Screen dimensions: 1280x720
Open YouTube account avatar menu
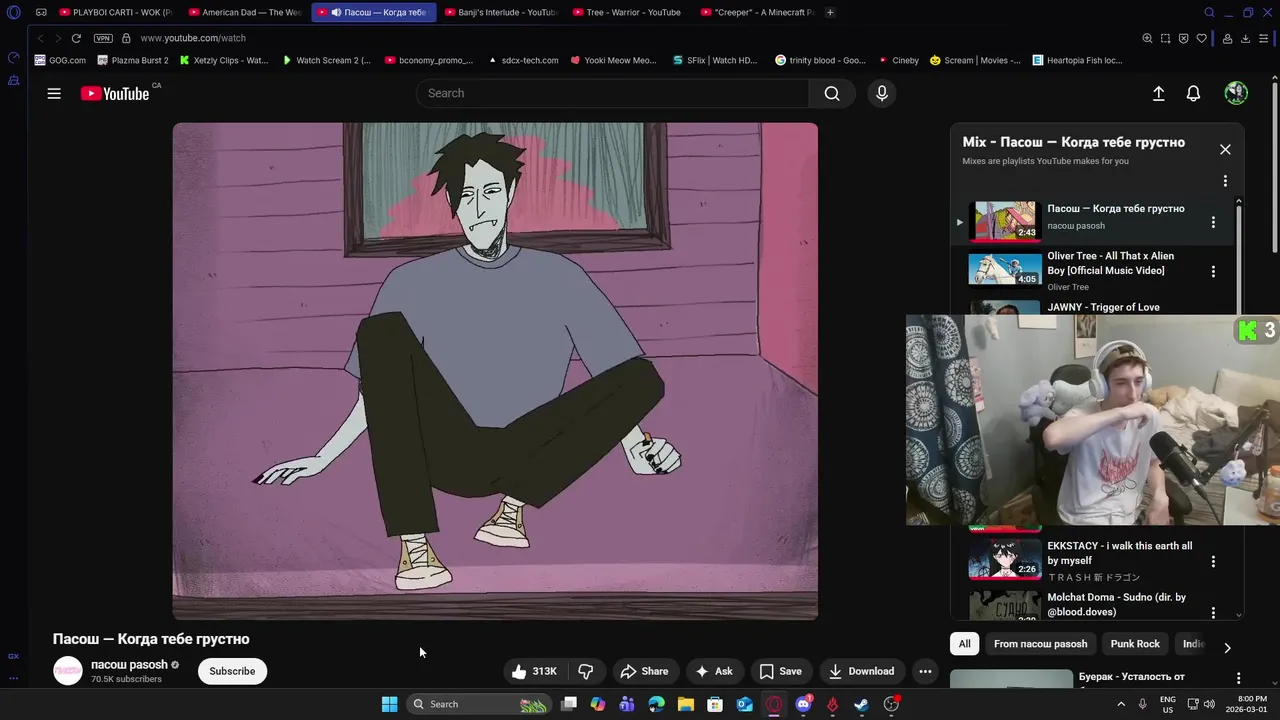click(1236, 93)
